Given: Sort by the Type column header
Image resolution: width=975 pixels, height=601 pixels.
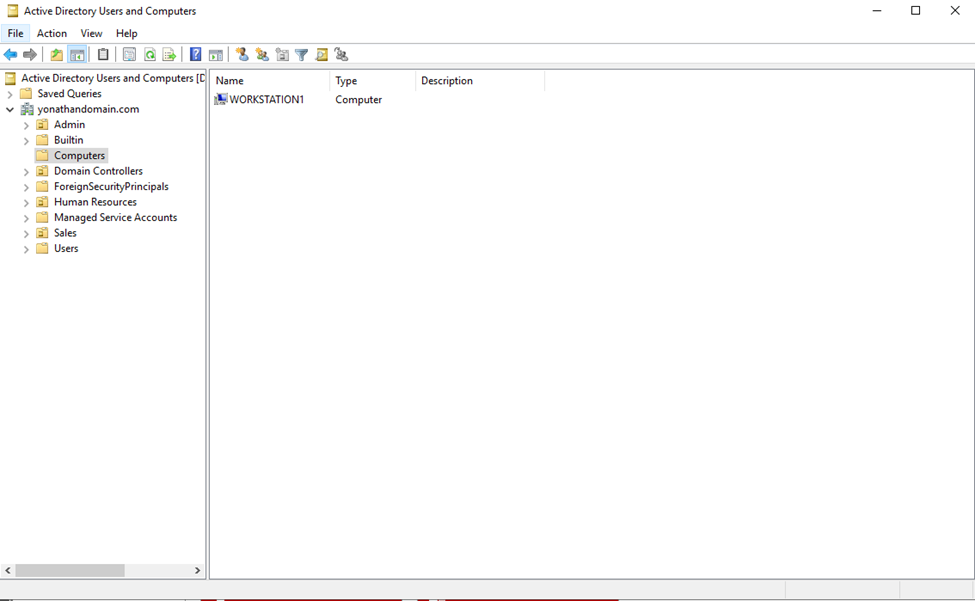Looking at the screenshot, I should point(372,81).
